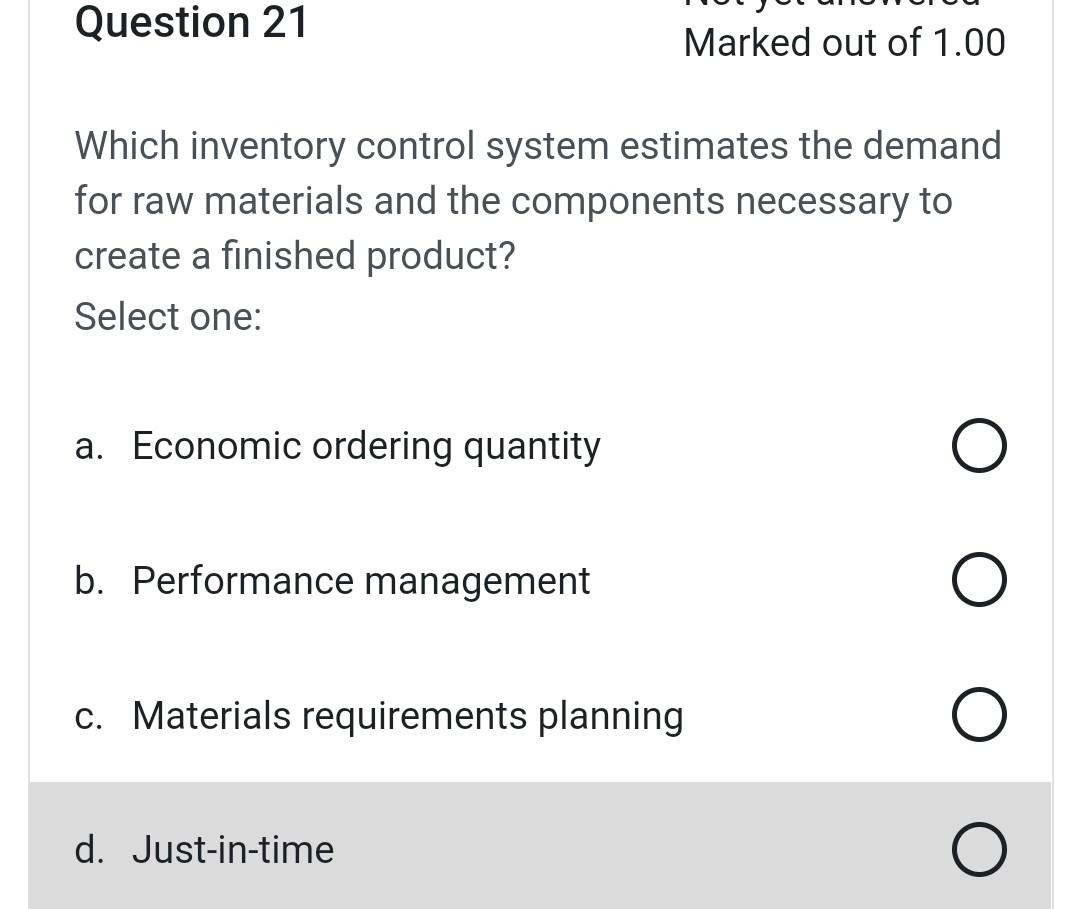Click the Select one prompt text

167,316
